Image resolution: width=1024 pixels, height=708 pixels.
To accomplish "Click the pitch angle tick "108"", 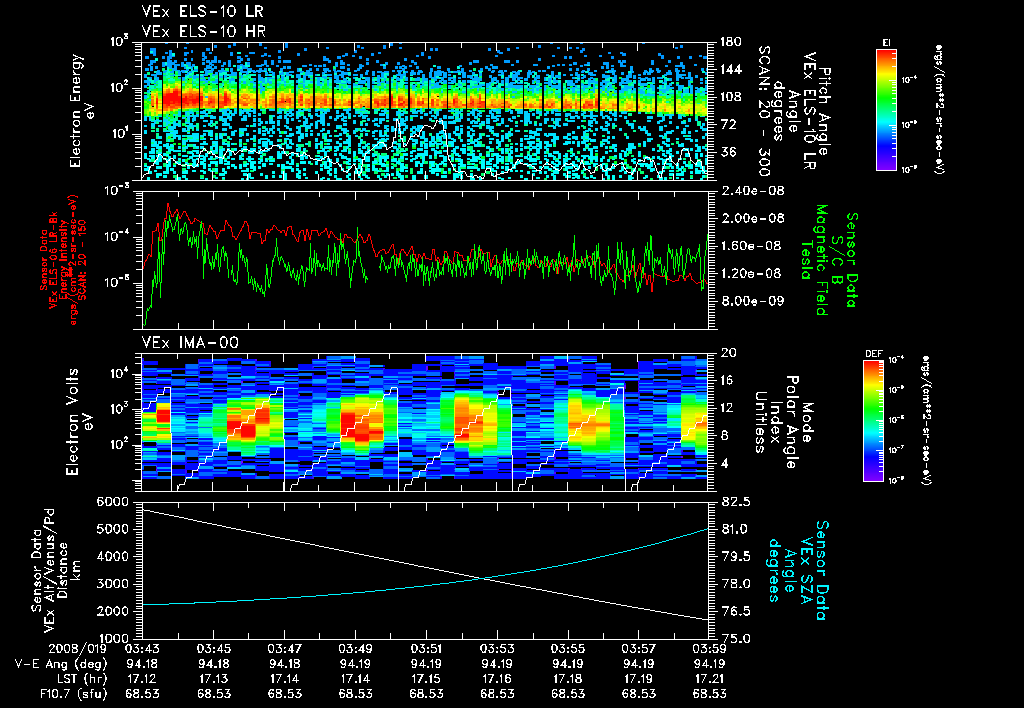I will (x=730, y=97).
